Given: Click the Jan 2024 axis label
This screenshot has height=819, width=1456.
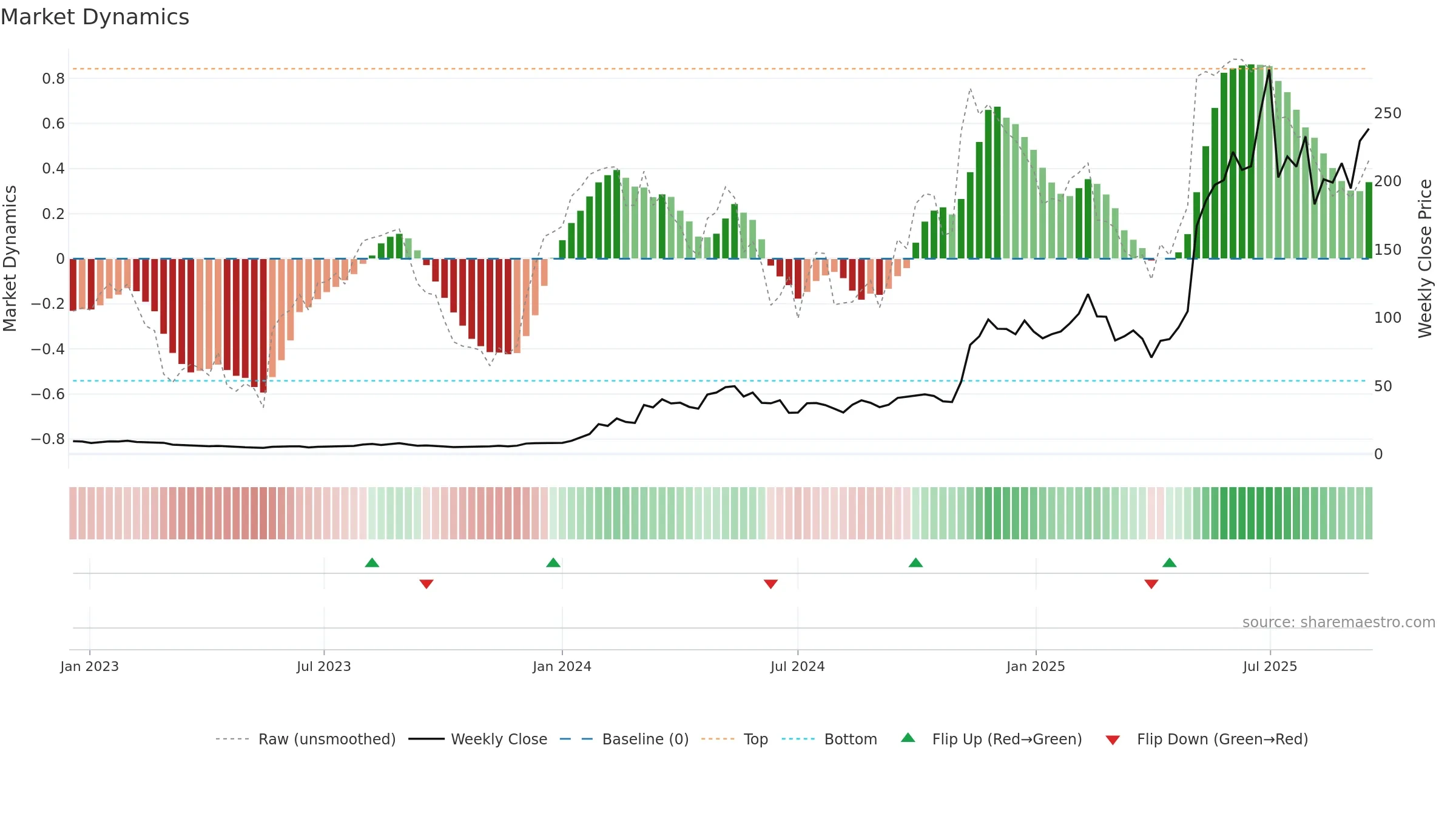Looking at the screenshot, I should point(562,666).
